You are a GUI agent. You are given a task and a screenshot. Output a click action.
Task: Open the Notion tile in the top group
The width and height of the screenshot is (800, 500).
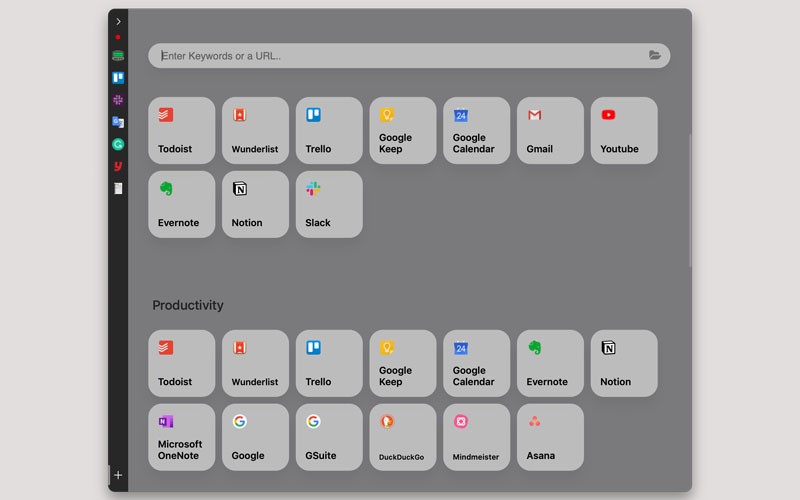point(255,204)
